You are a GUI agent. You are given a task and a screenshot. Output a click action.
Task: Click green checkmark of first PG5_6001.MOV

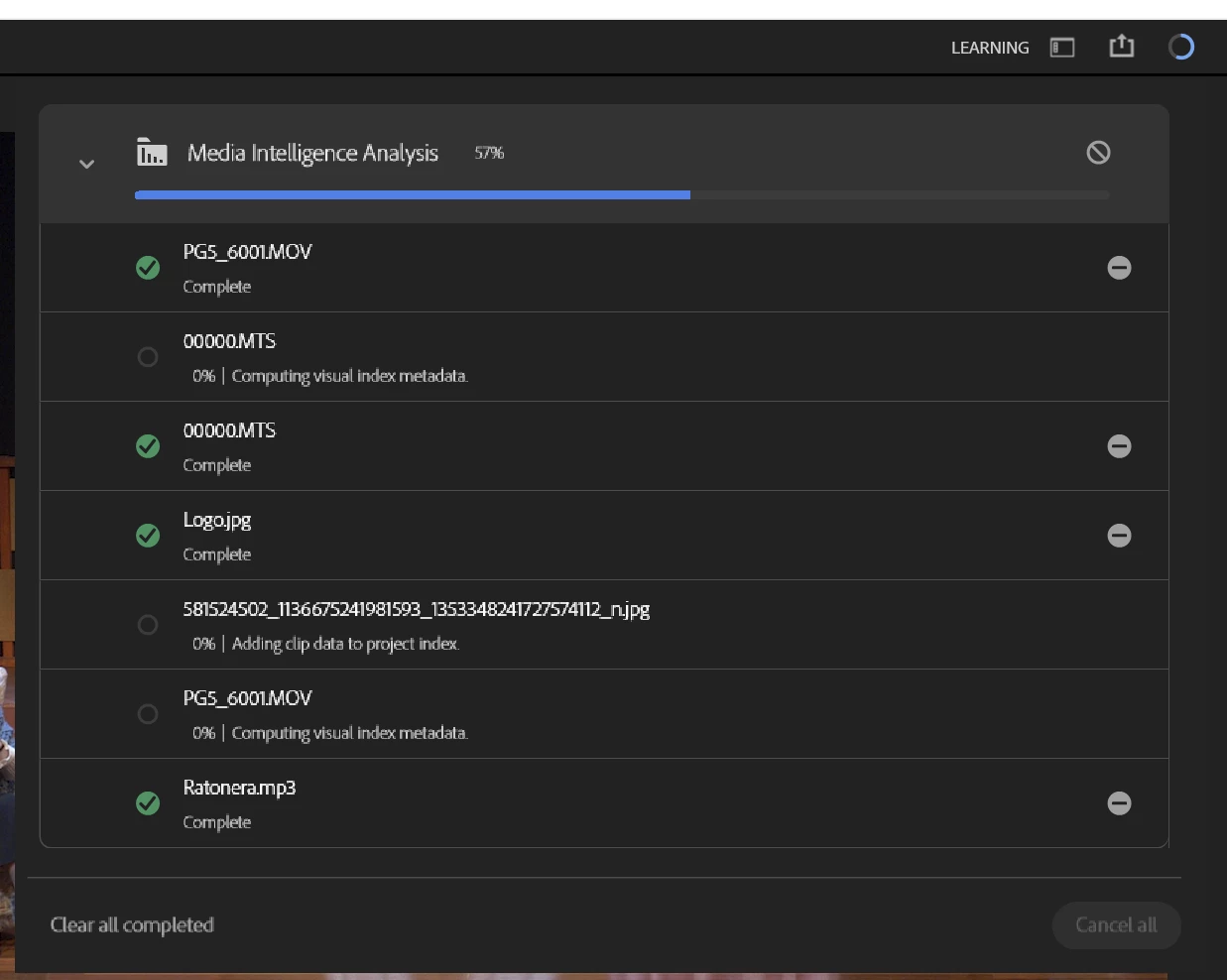point(148,268)
